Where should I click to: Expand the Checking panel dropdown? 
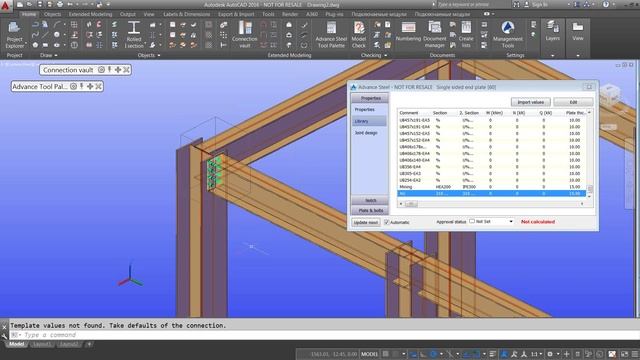pyautogui.click(x=385, y=55)
